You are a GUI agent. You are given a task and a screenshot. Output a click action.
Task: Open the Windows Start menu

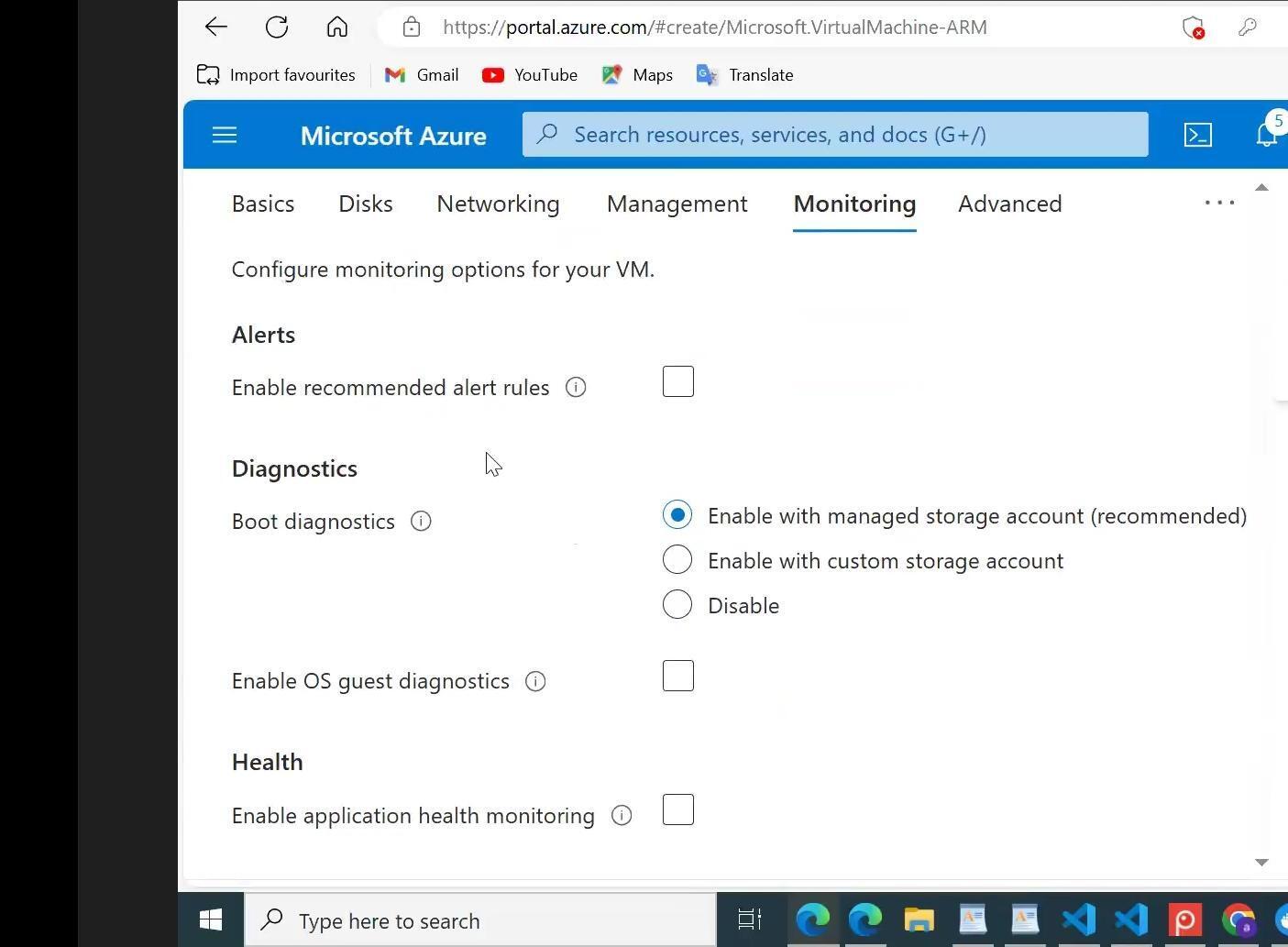[x=211, y=920]
